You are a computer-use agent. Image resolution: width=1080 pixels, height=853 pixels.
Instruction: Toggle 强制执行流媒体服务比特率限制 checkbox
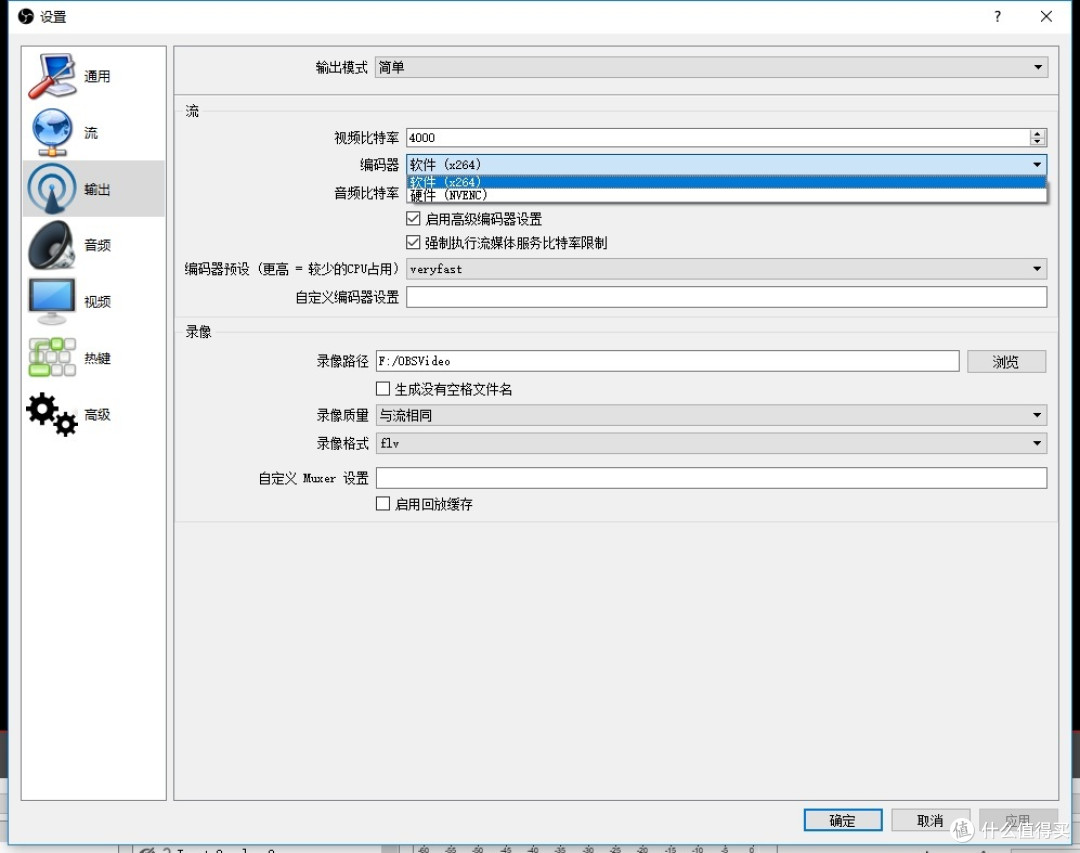click(413, 243)
